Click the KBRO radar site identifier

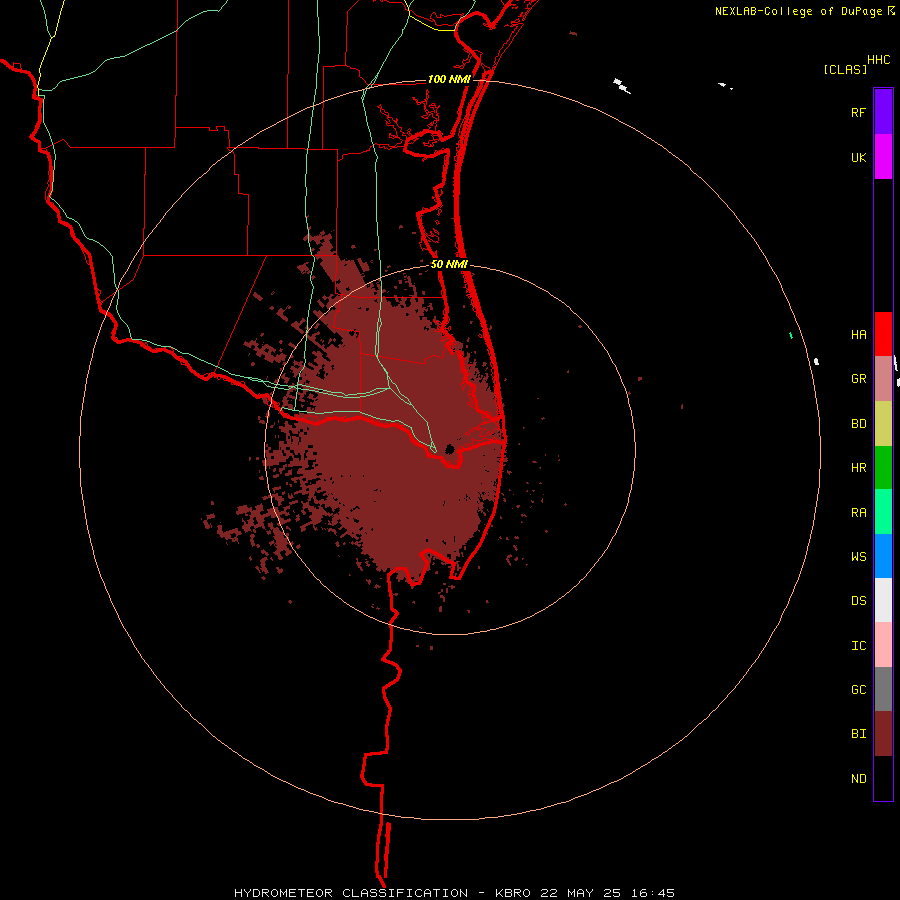coord(513,893)
